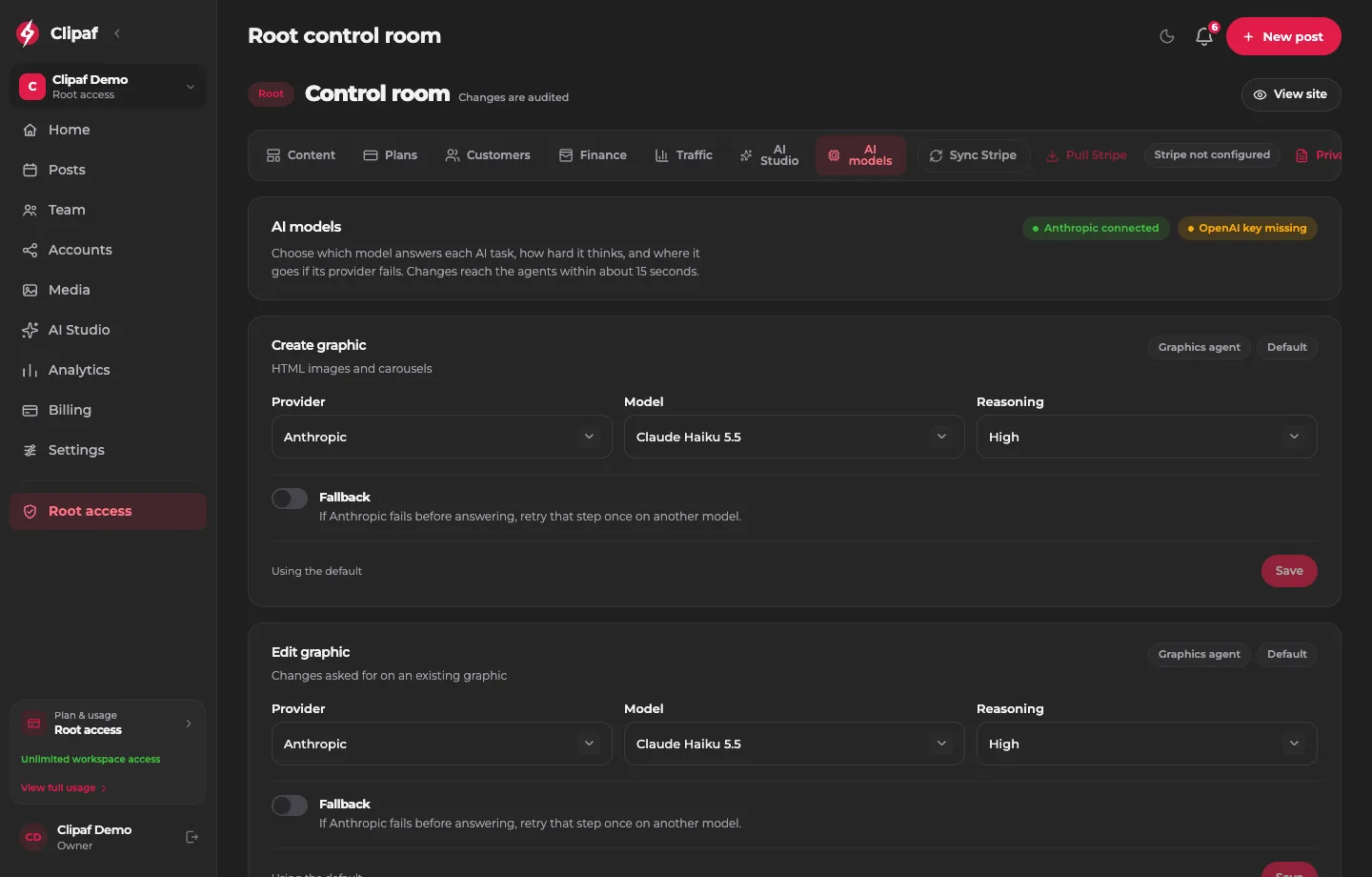Screen dimensions: 1372x877
Task: Click the Root badge beside Control room
Action: tap(271, 93)
